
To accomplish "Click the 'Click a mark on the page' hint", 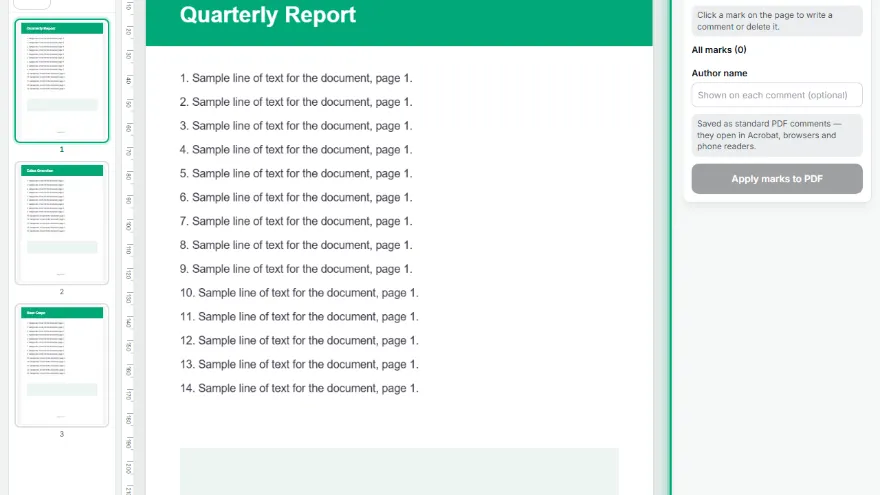I will pos(777,21).
